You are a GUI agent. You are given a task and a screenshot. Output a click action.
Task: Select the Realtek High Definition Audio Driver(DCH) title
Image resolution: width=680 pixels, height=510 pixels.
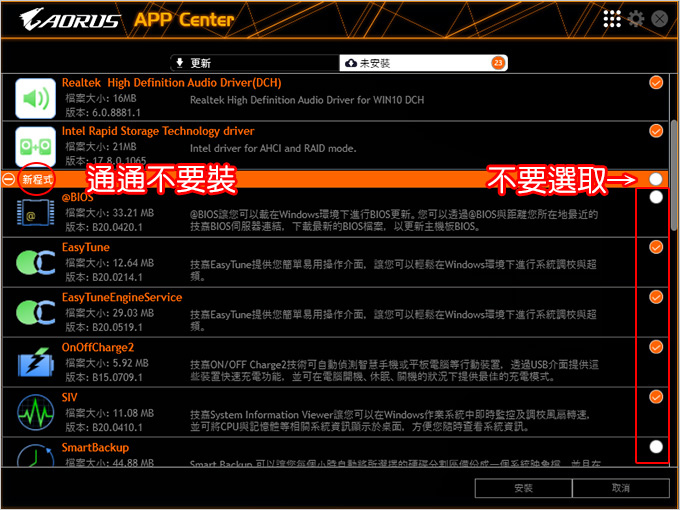coord(171,82)
